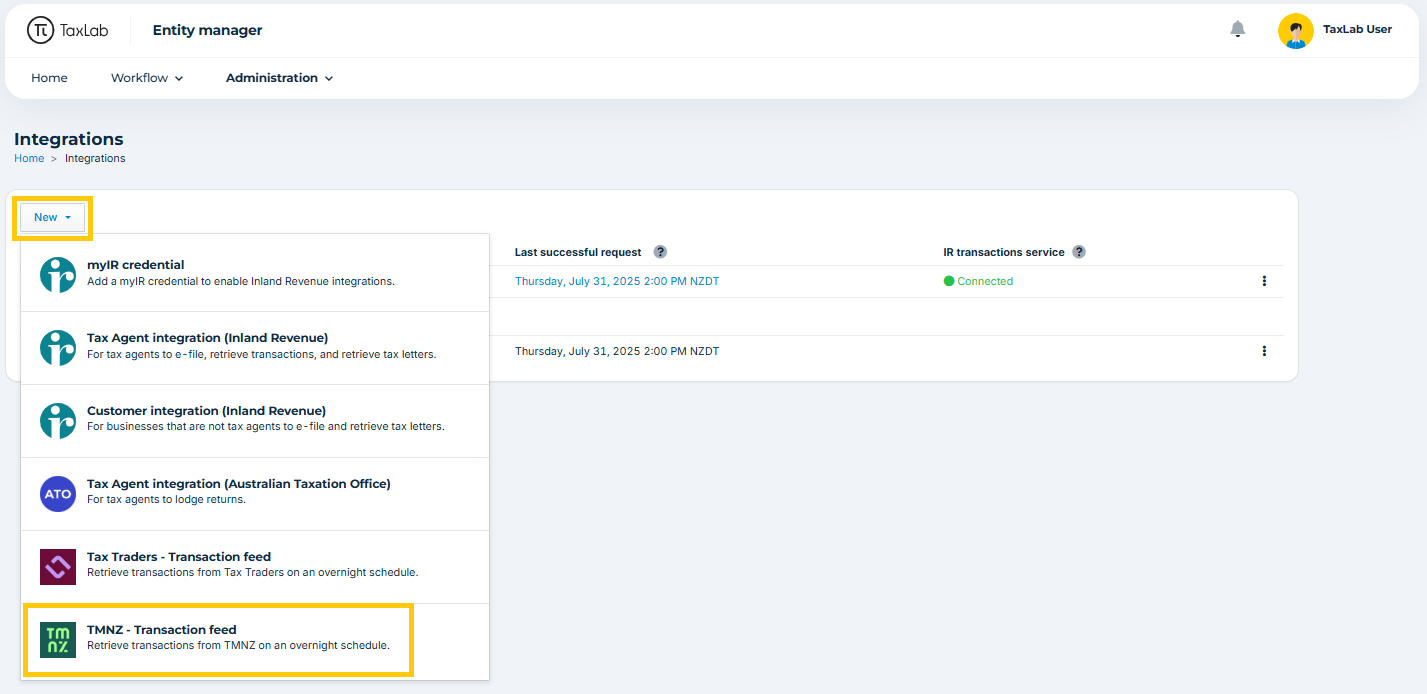1427x694 pixels.
Task: Click the Tax Traders logo icon
Action: [x=58, y=566]
